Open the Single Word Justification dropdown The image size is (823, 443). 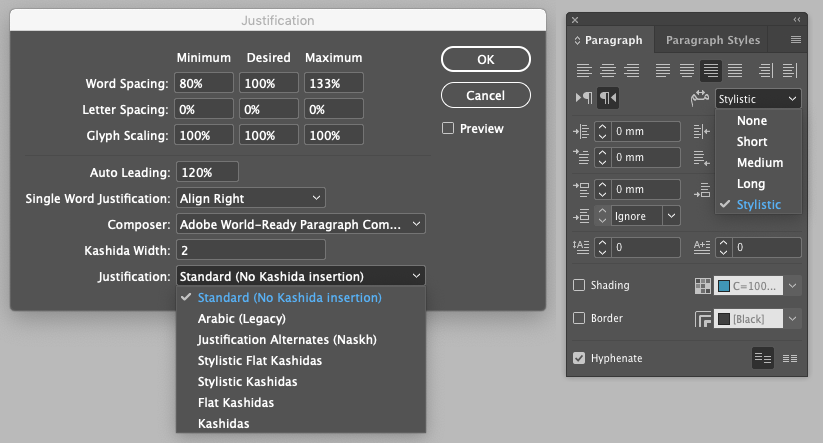(x=251, y=198)
